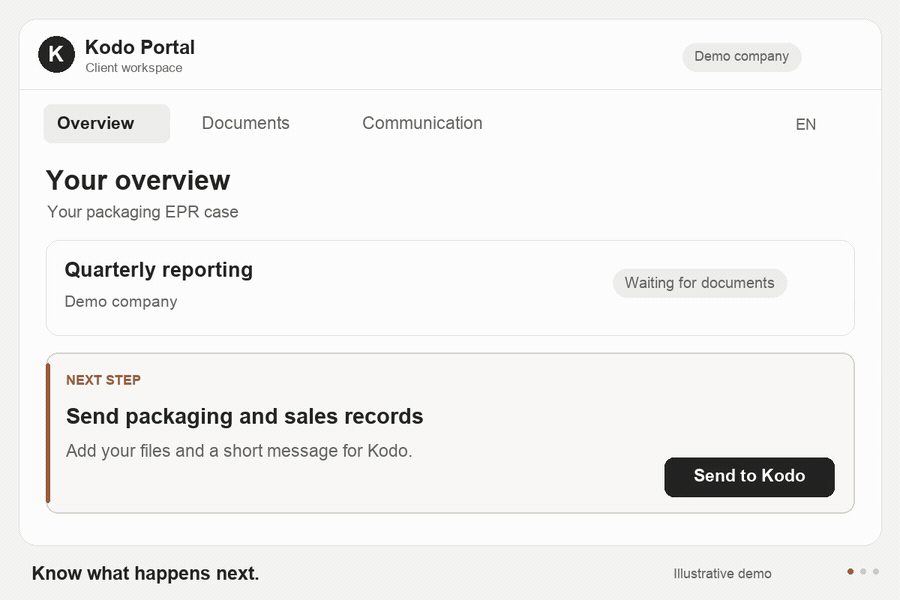Click Your packaging EPR case text

[143, 212]
